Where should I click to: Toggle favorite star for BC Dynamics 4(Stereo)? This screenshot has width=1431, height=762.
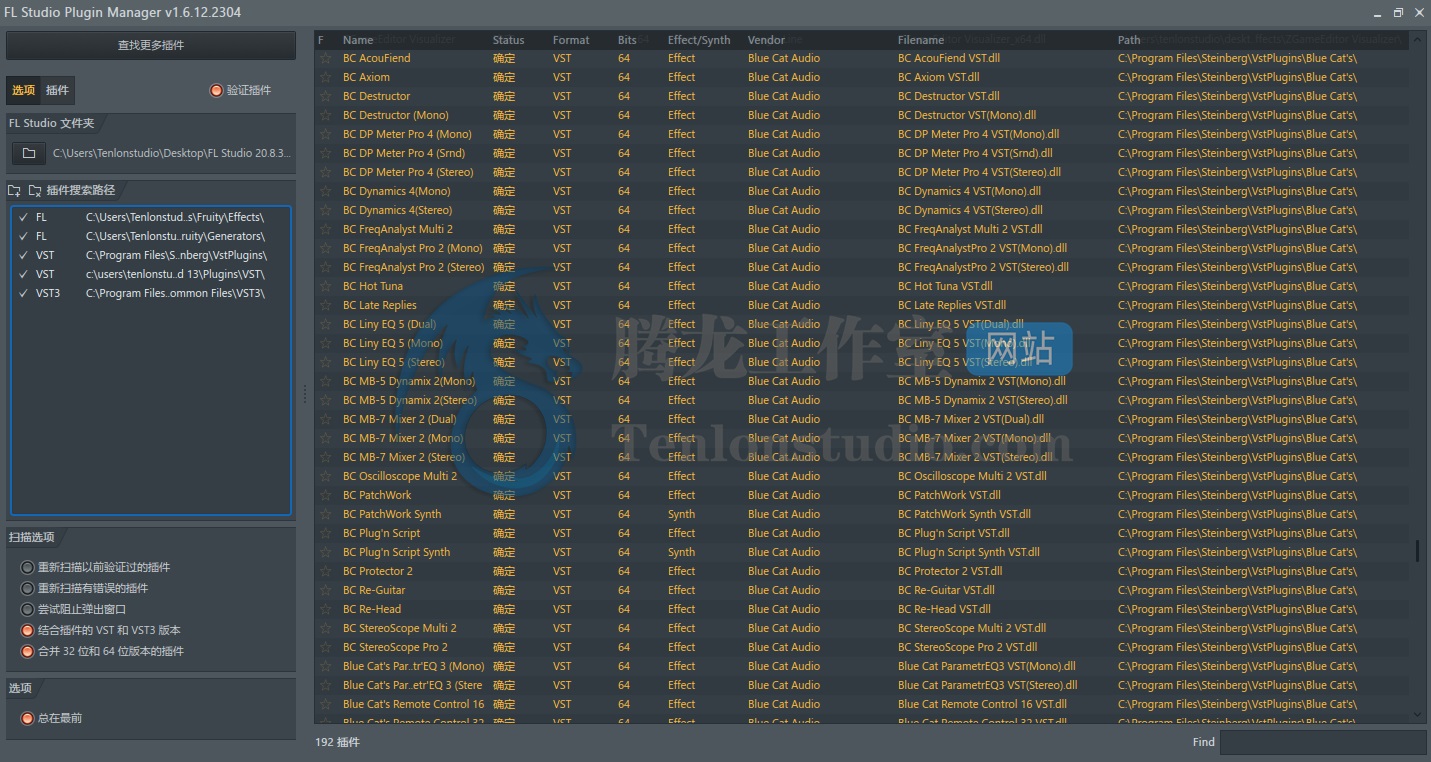325,210
